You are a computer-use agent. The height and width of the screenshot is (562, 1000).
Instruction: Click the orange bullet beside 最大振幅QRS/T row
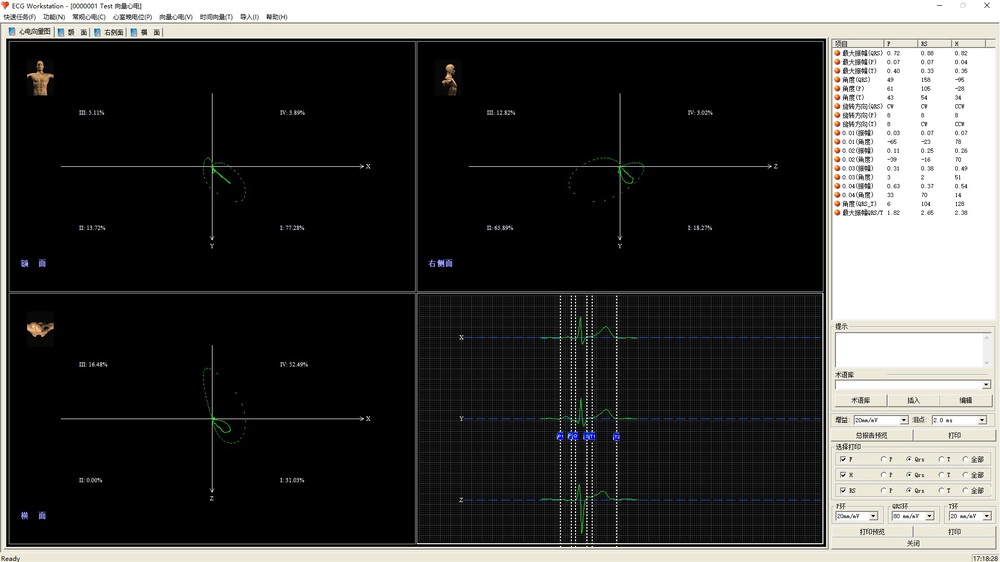pos(837,213)
